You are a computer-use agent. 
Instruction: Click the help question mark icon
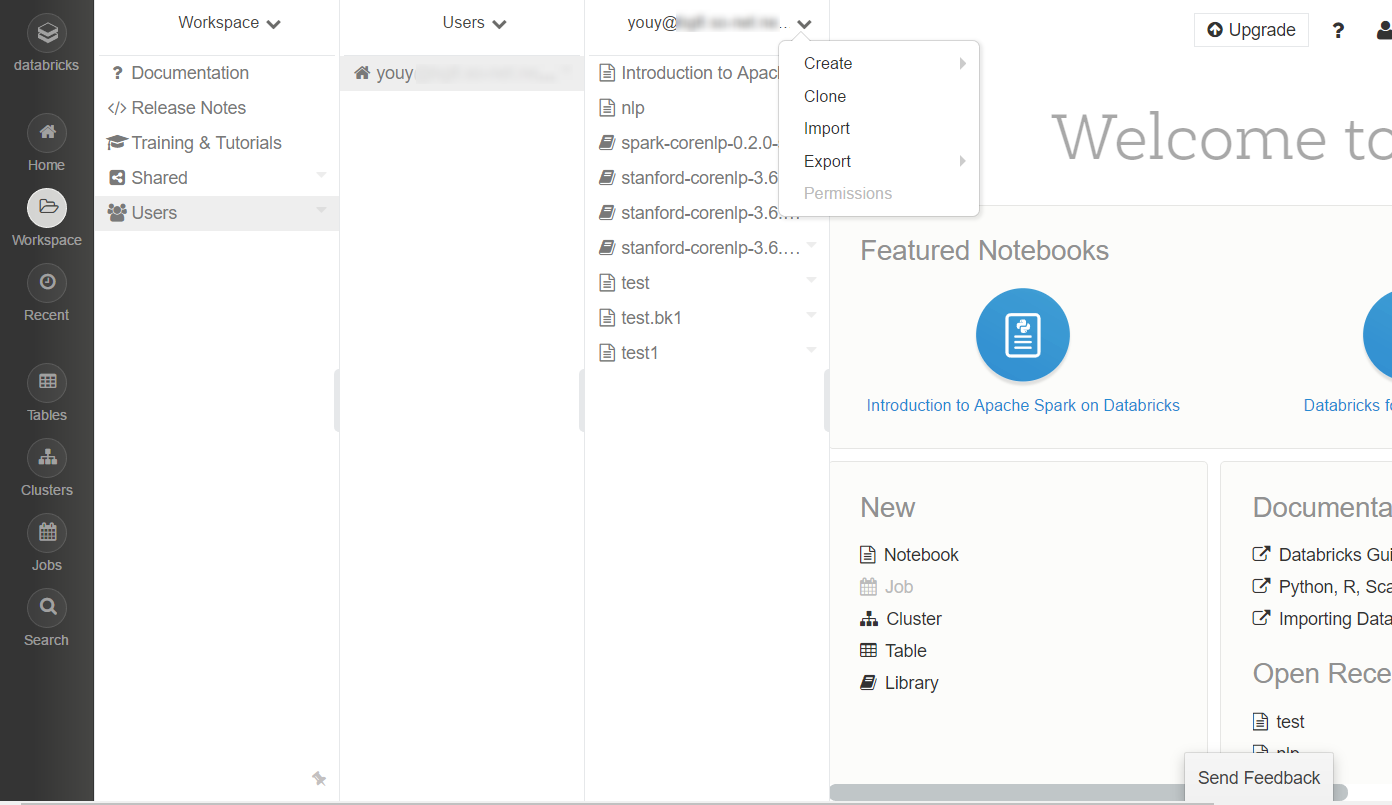click(1338, 31)
